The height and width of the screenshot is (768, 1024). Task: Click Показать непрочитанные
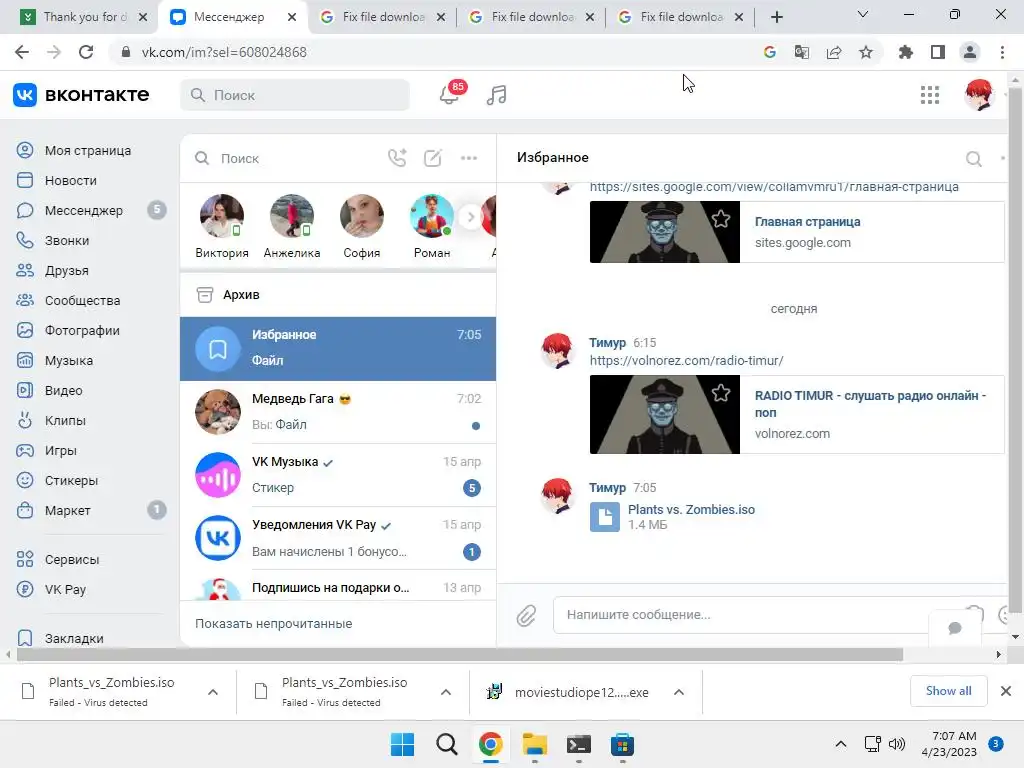pyautogui.click(x=274, y=624)
